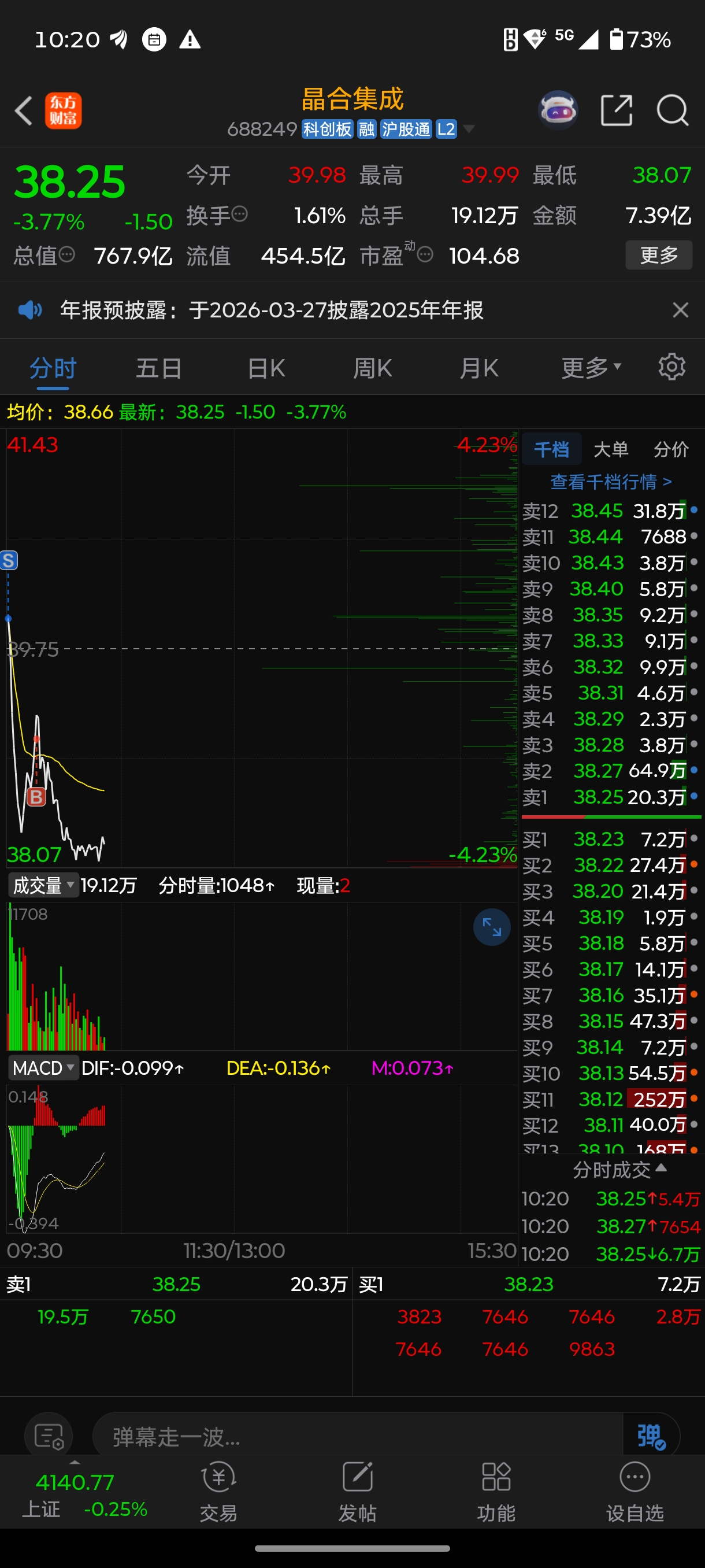Tap the info icon beside 换手
The width and height of the screenshot is (705, 1568).
click(240, 215)
